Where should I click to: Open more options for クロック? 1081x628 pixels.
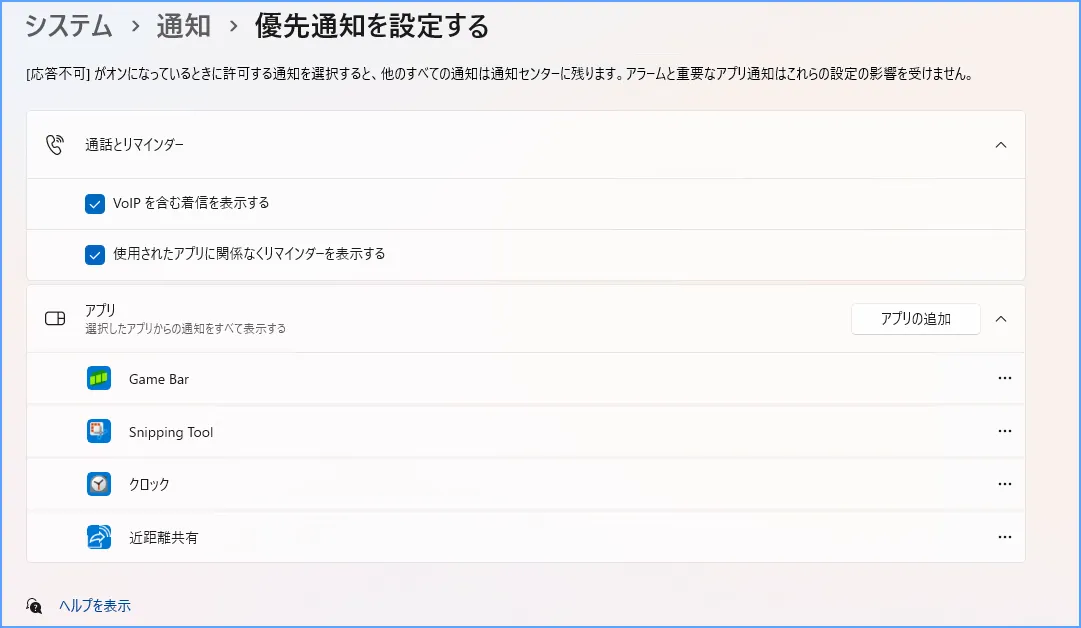(x=1004, y=484)
